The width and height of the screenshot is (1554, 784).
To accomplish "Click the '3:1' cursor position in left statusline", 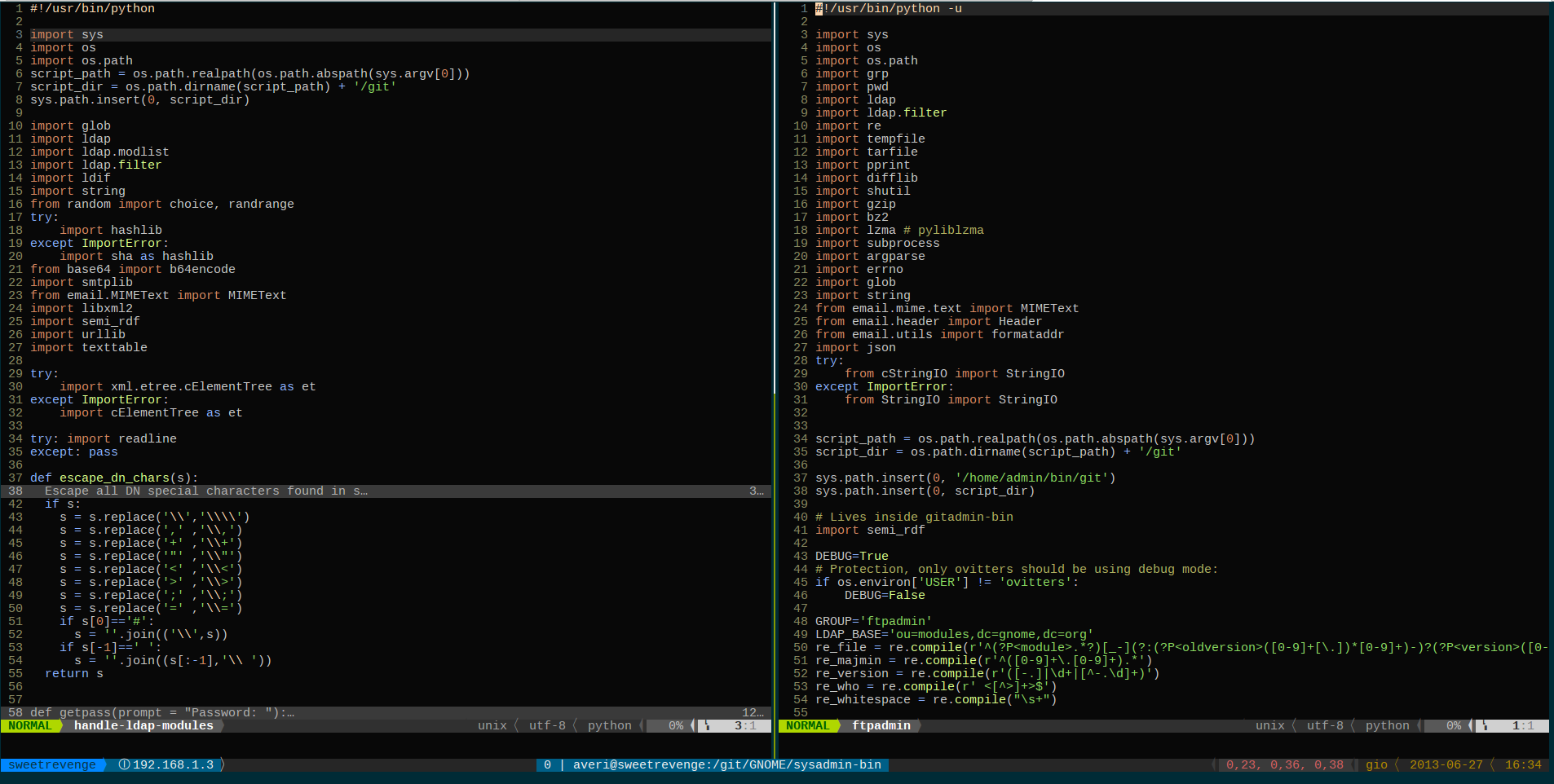I will pyautogui.click(x=745, y=725).
